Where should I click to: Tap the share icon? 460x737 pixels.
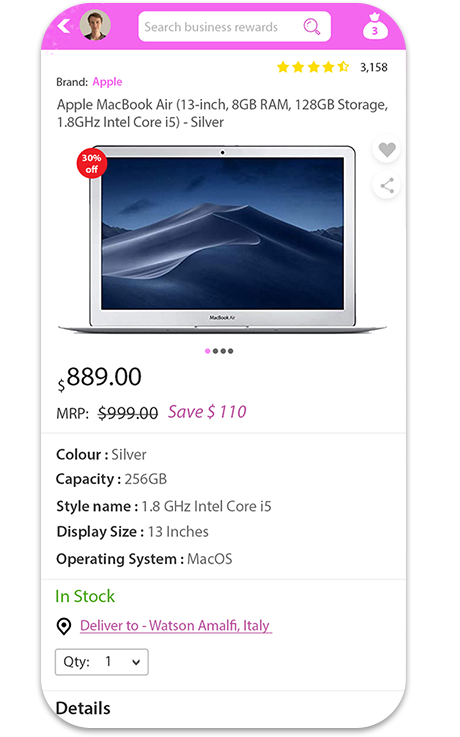(x=387, y=186)
